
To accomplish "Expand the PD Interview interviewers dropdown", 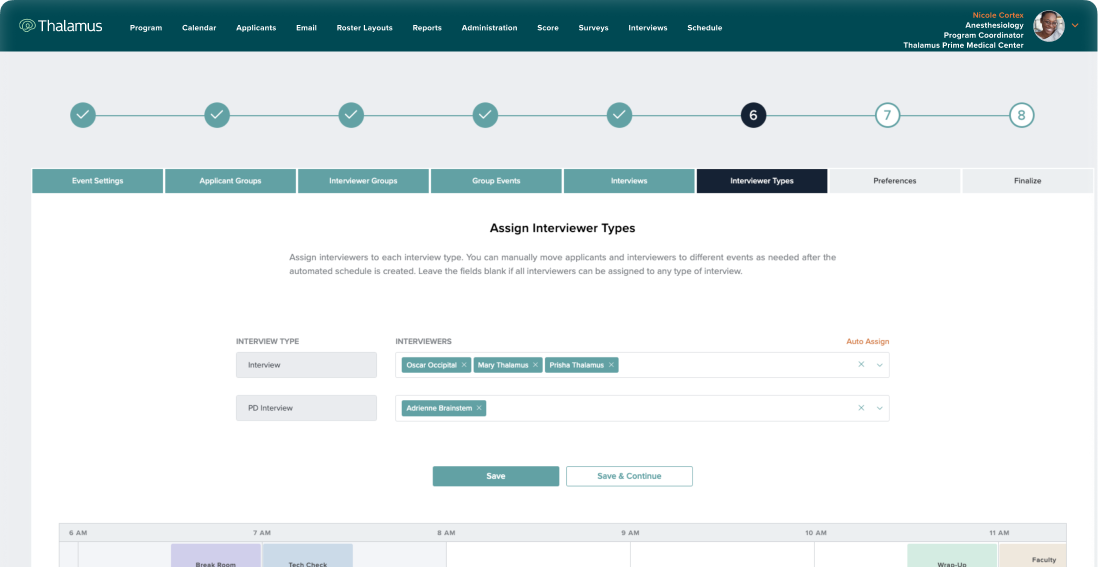I will pos(880,408).
